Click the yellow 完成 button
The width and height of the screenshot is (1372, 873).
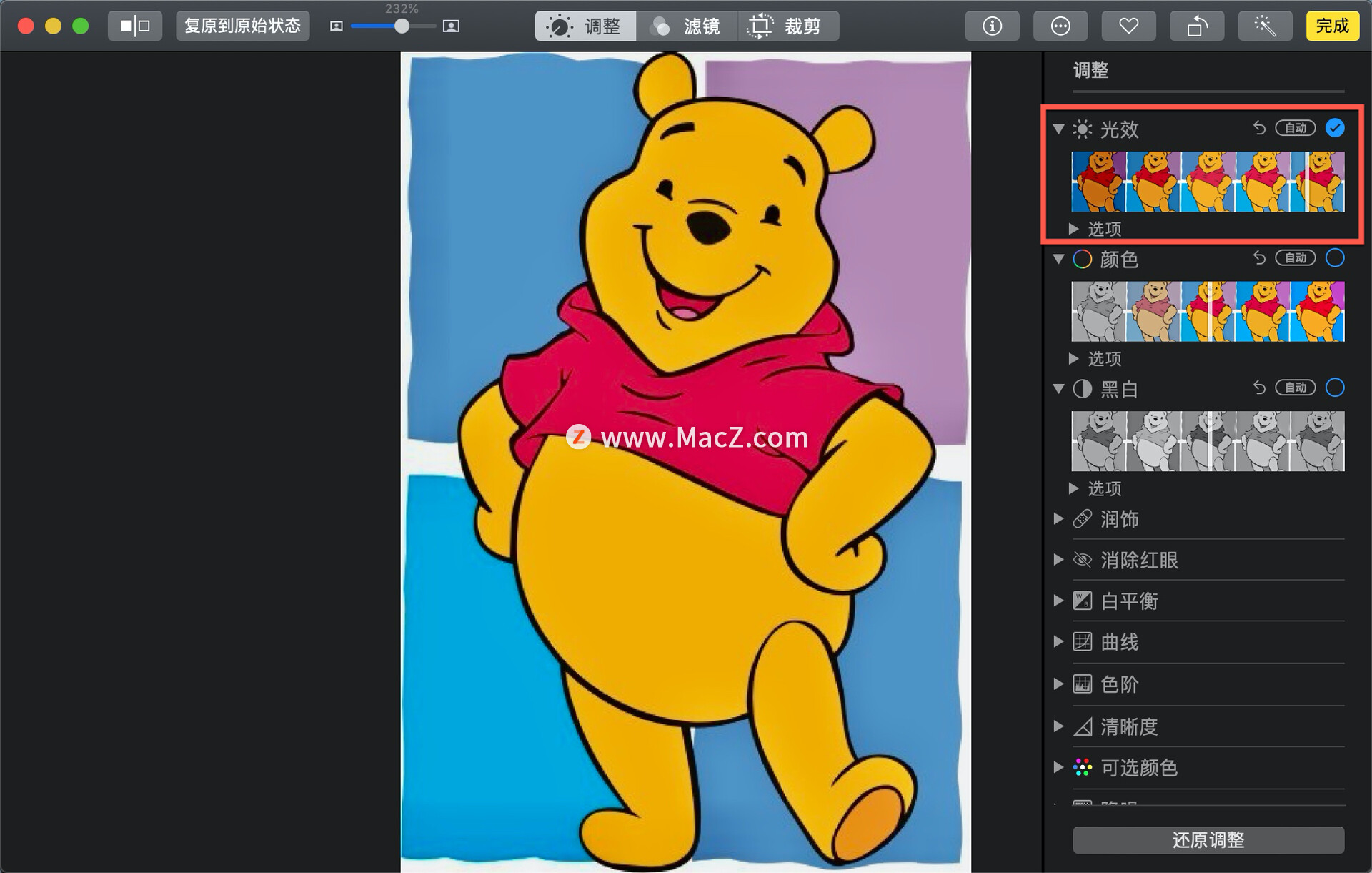(1332, 26)
